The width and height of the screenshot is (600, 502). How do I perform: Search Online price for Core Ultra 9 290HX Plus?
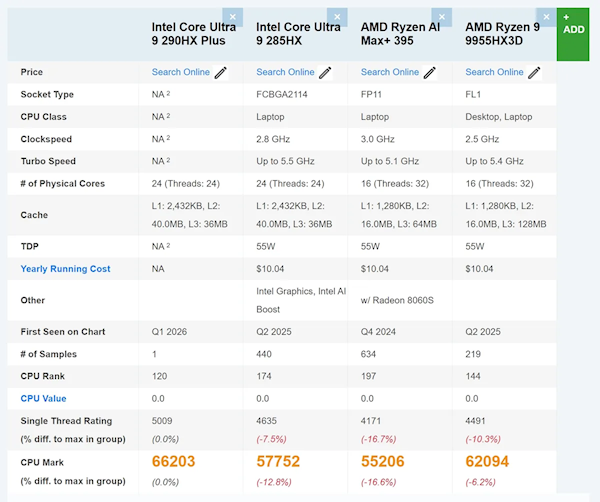[x=181, y=72]
